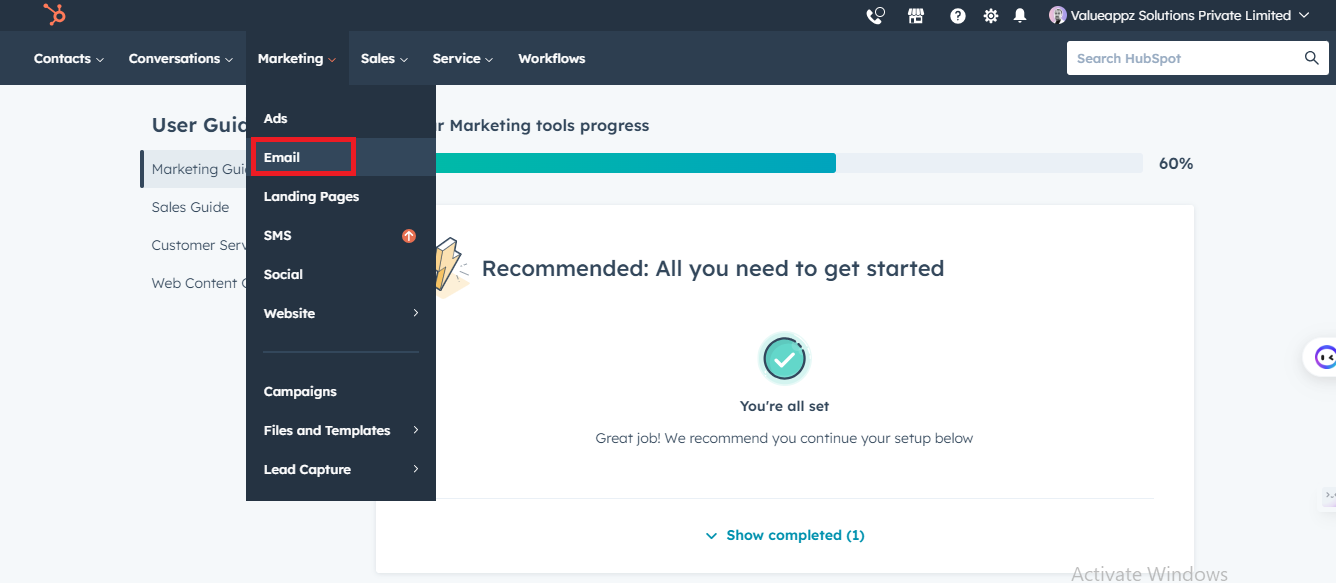
Task: Show completed setup items
Action: 783,535
